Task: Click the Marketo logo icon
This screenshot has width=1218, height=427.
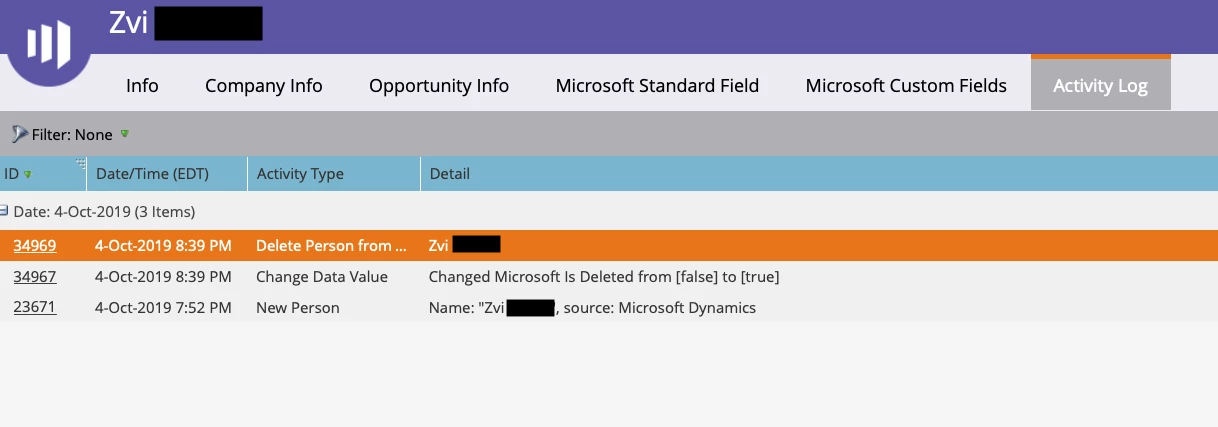Action: click(x=48, y=43)
